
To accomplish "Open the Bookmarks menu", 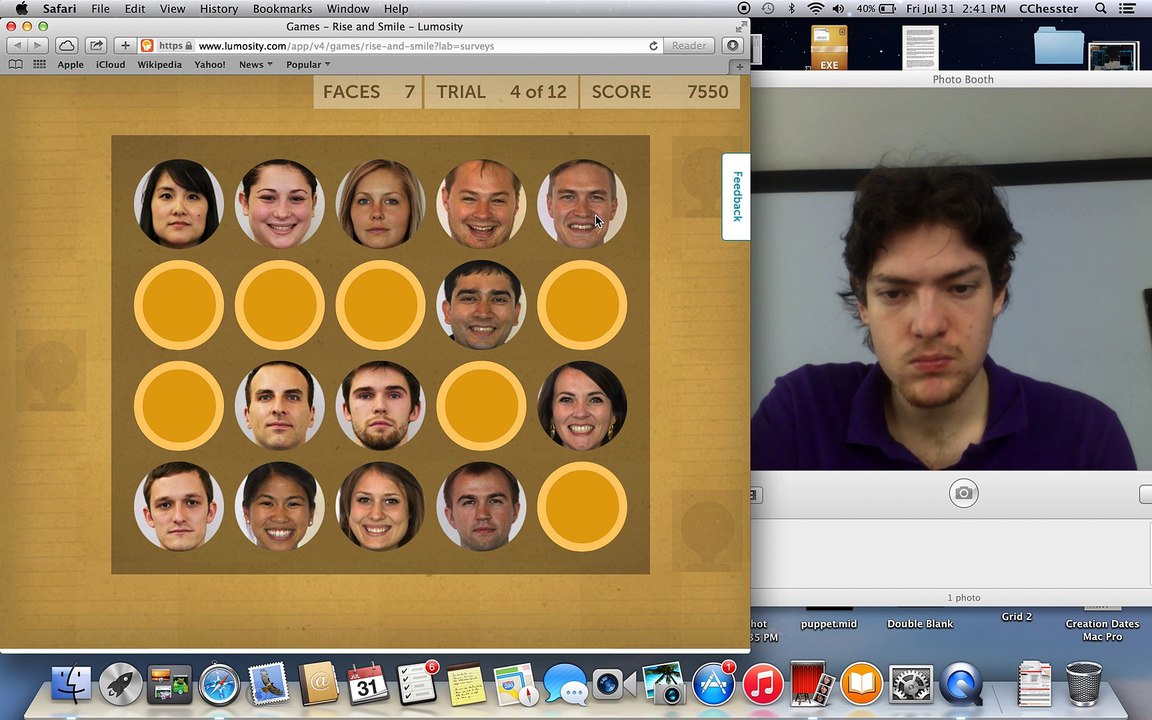I will 282,9.
